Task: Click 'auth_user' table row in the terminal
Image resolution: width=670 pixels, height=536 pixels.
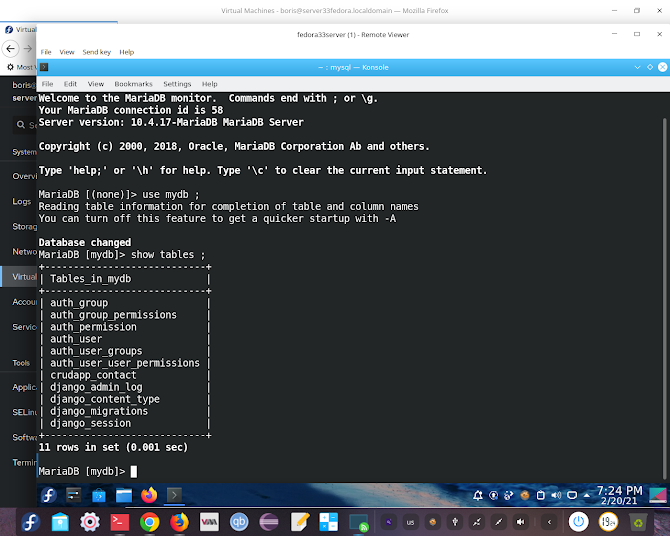Action: [76, 339]
